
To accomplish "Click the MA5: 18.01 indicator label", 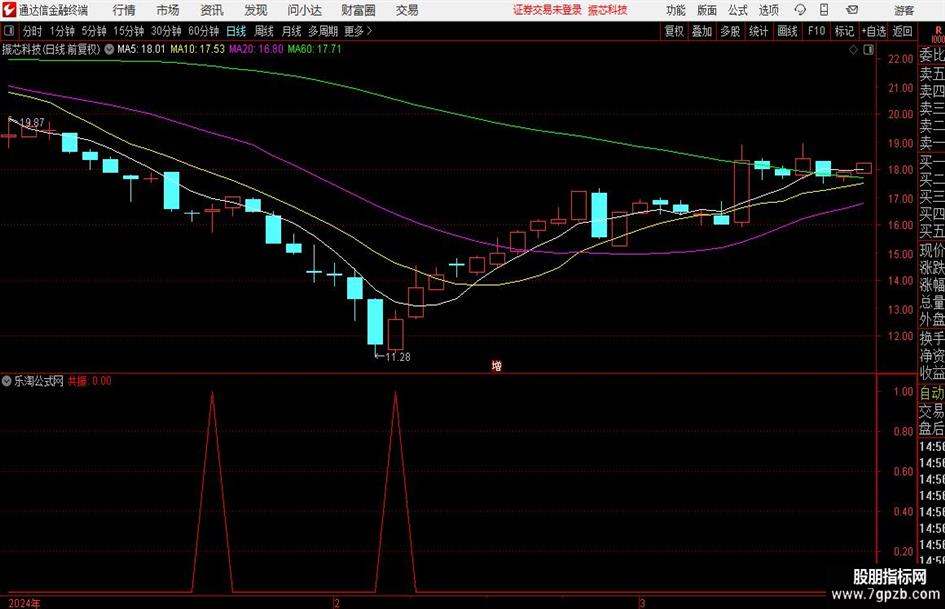I will [140, 49].
